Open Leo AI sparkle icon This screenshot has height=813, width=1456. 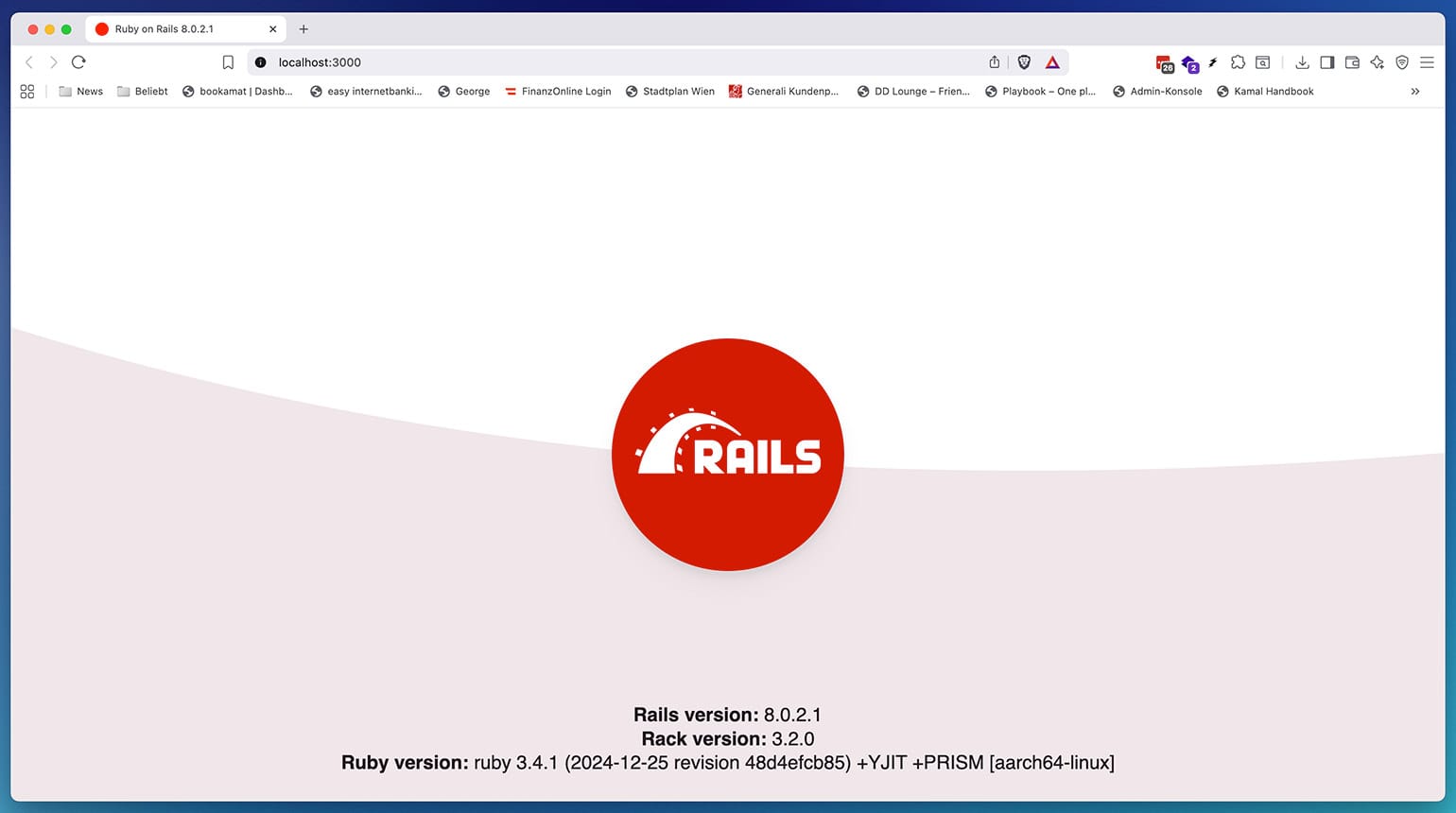click(1378, 62)
